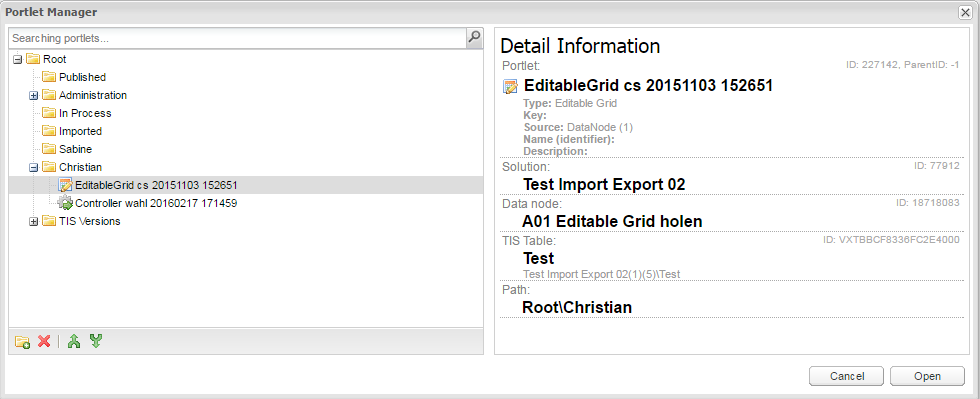Click the EditableGrid icon in tree
Screen dimensions: 980x399
tap(65, 185)
